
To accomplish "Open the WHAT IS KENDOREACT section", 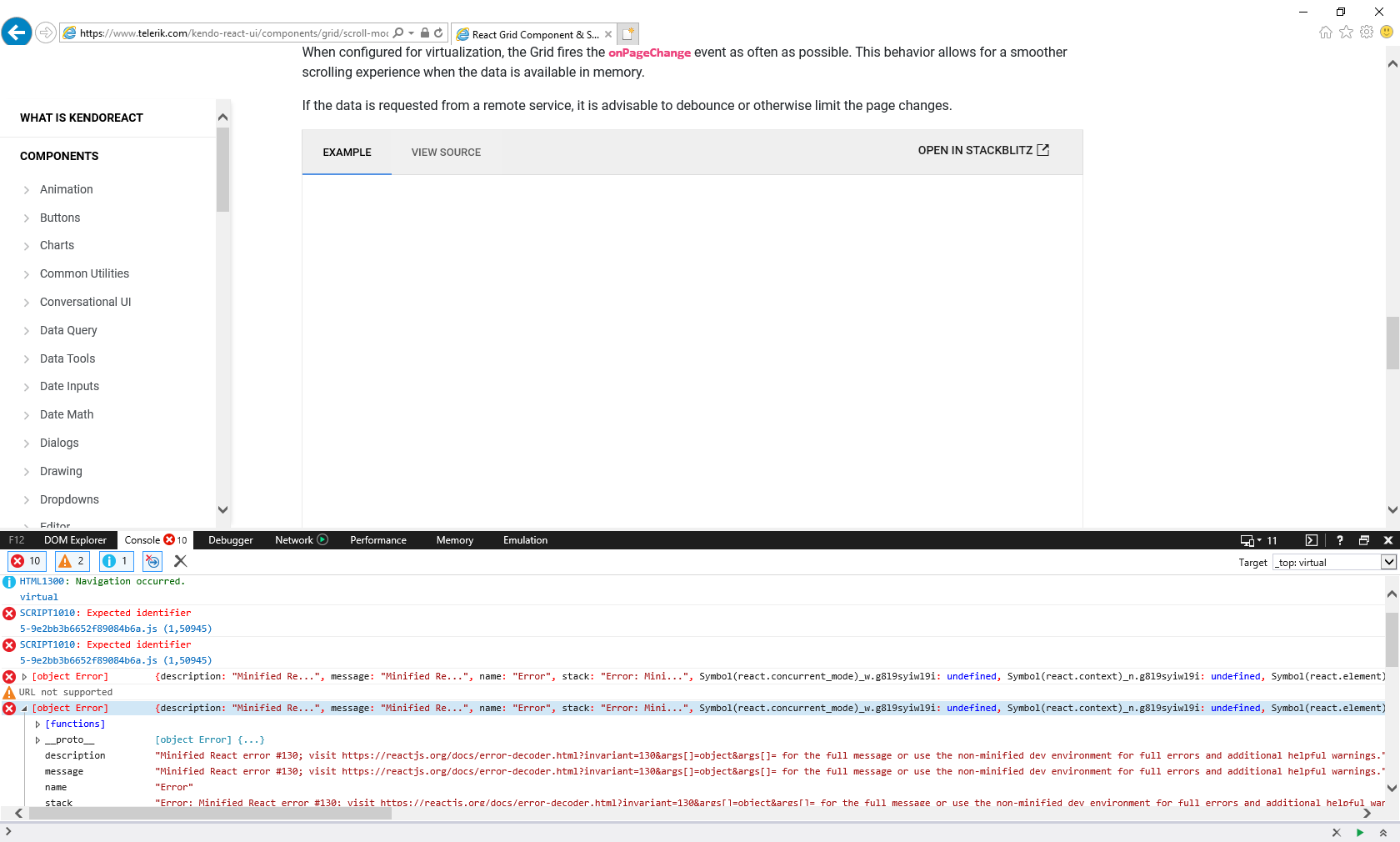I will (82, 118).
